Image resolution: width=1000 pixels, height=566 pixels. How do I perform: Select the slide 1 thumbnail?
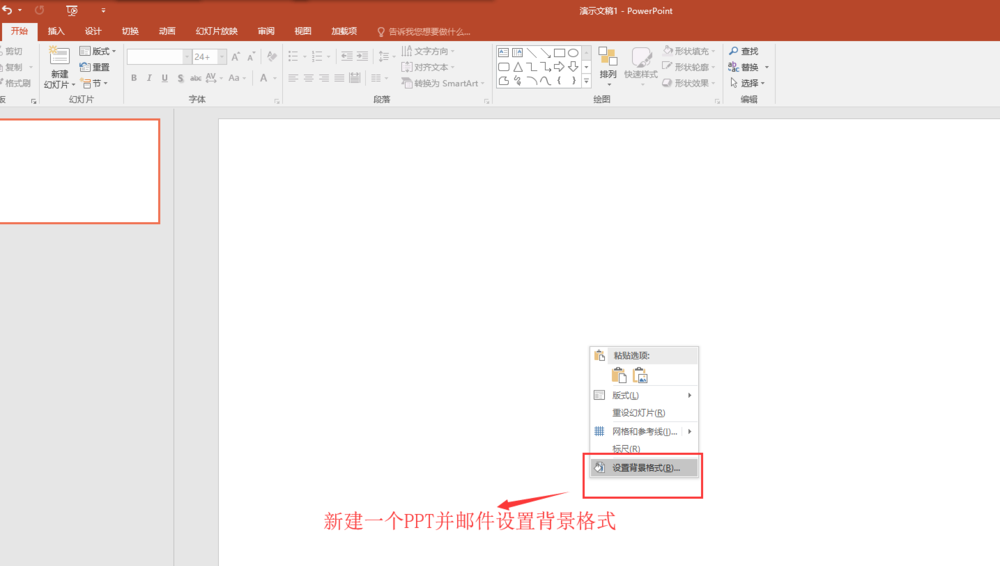[x=79, y=171]
